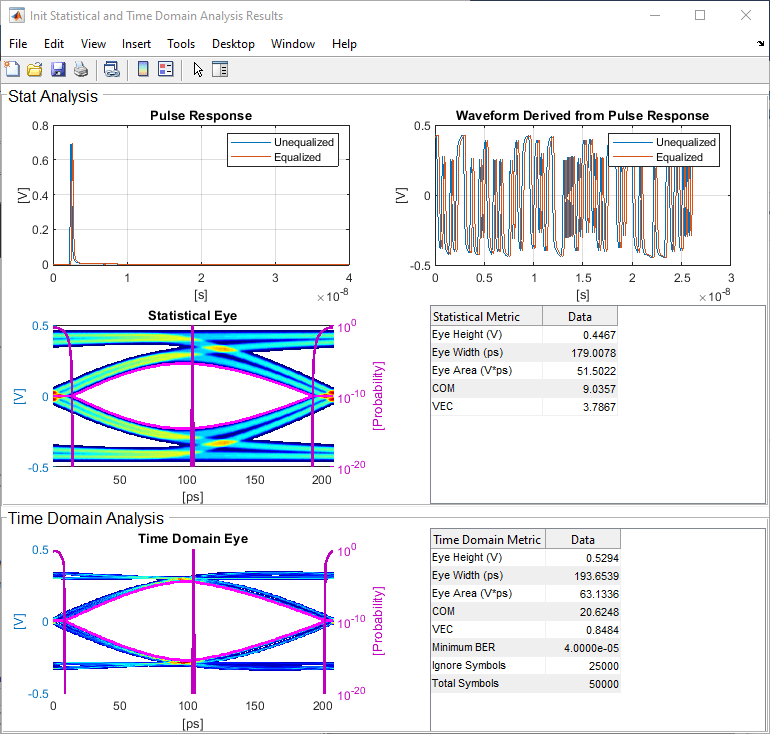Print the figure using the printer icon
The image size is (770, 734).
(x=81, y=69)
